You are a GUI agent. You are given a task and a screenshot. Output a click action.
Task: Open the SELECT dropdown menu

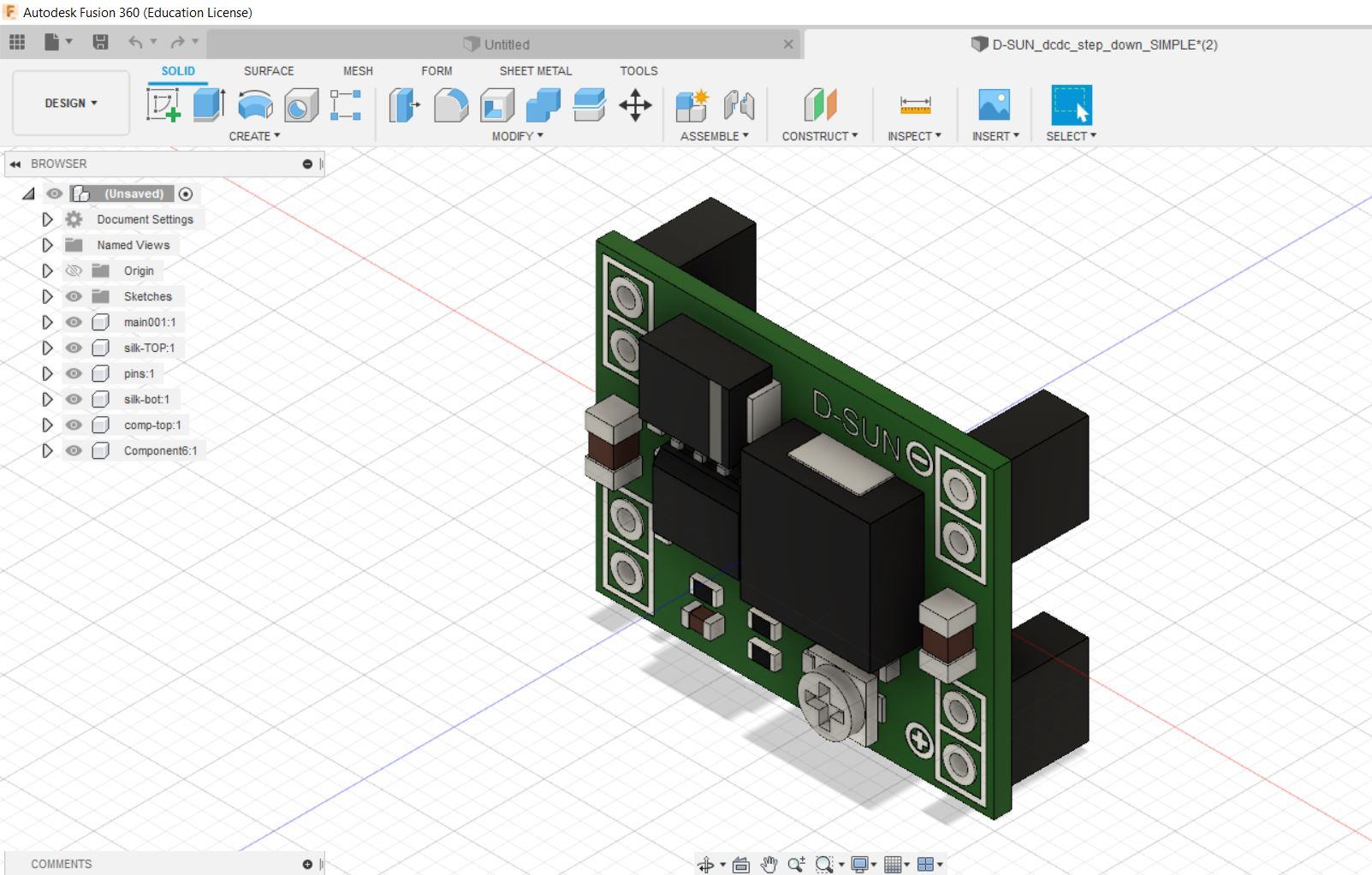pyautogui.click(x=1071, y=136)
